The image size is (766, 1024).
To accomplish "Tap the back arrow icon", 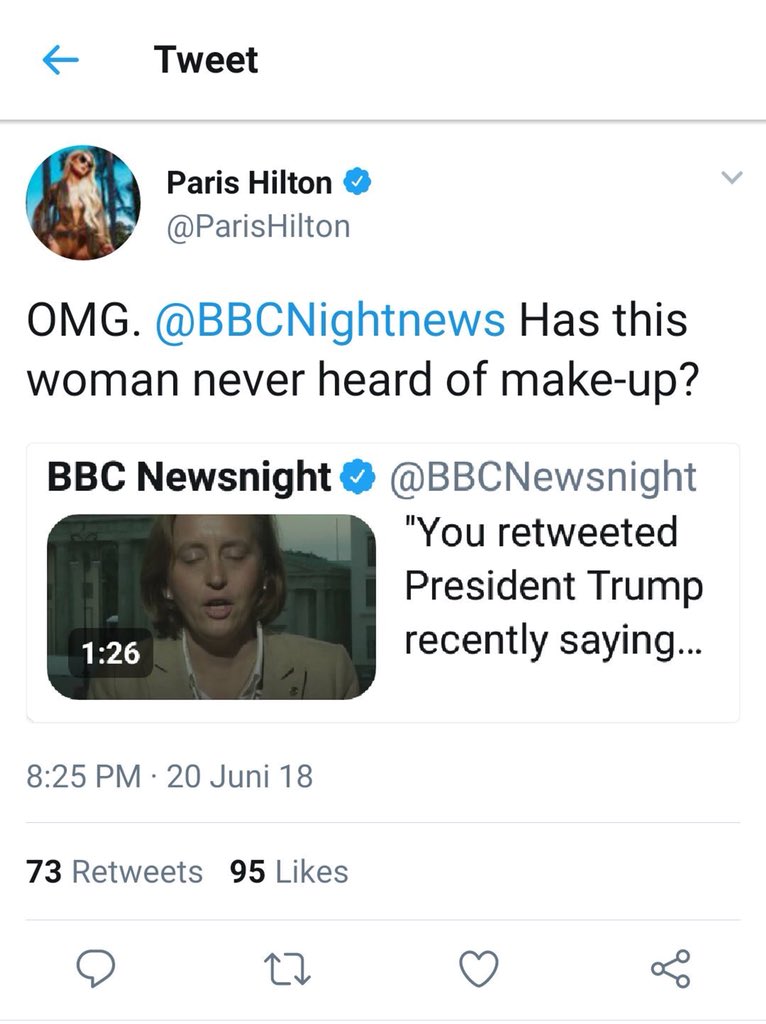I will tap(61, 61).
